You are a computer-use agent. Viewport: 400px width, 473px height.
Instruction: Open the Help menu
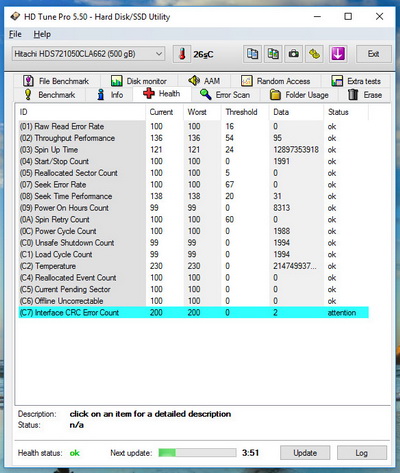pyautogui.click(x=42, y=34)
